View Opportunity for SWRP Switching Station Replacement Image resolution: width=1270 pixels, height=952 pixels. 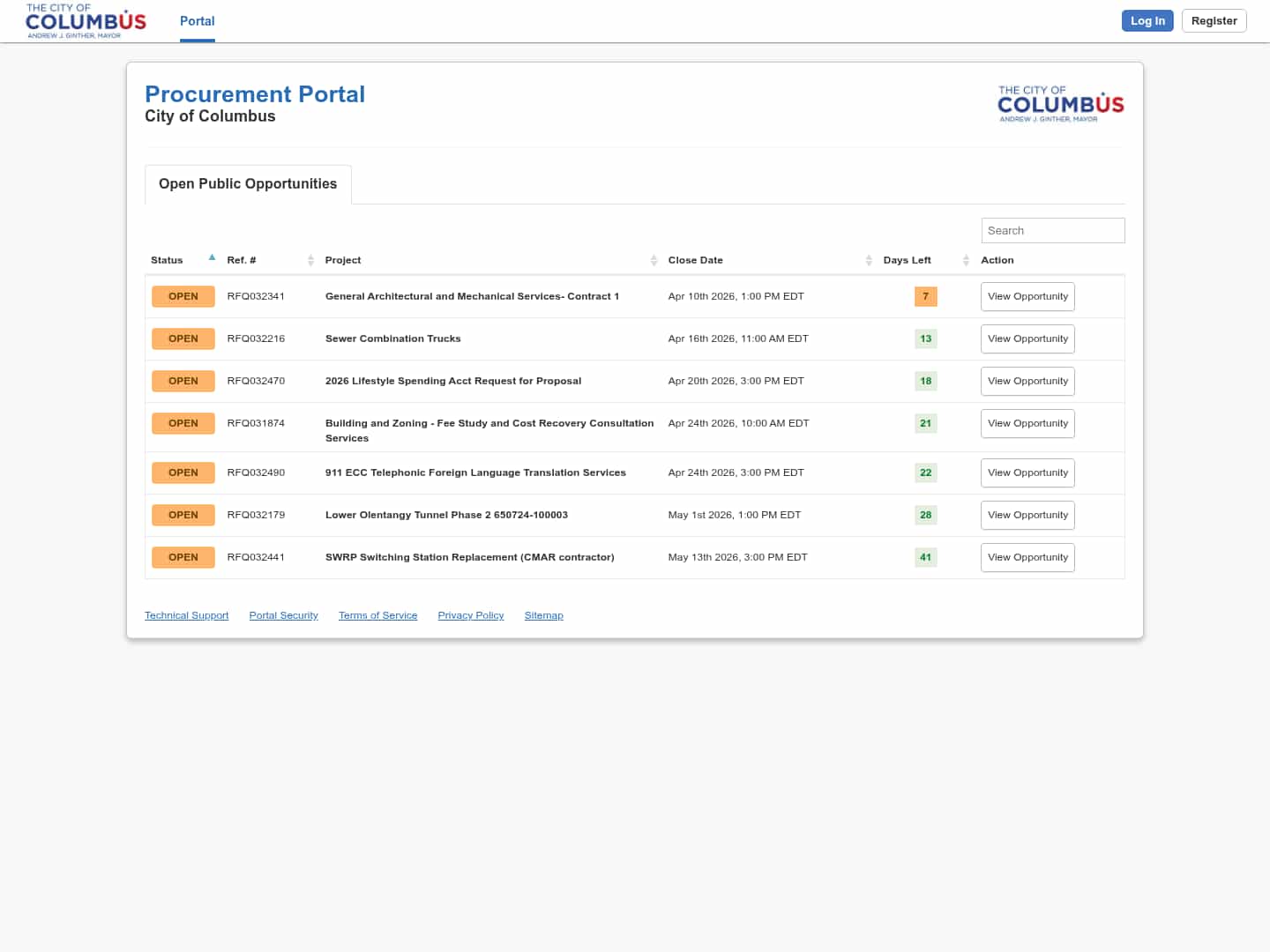1027,557
